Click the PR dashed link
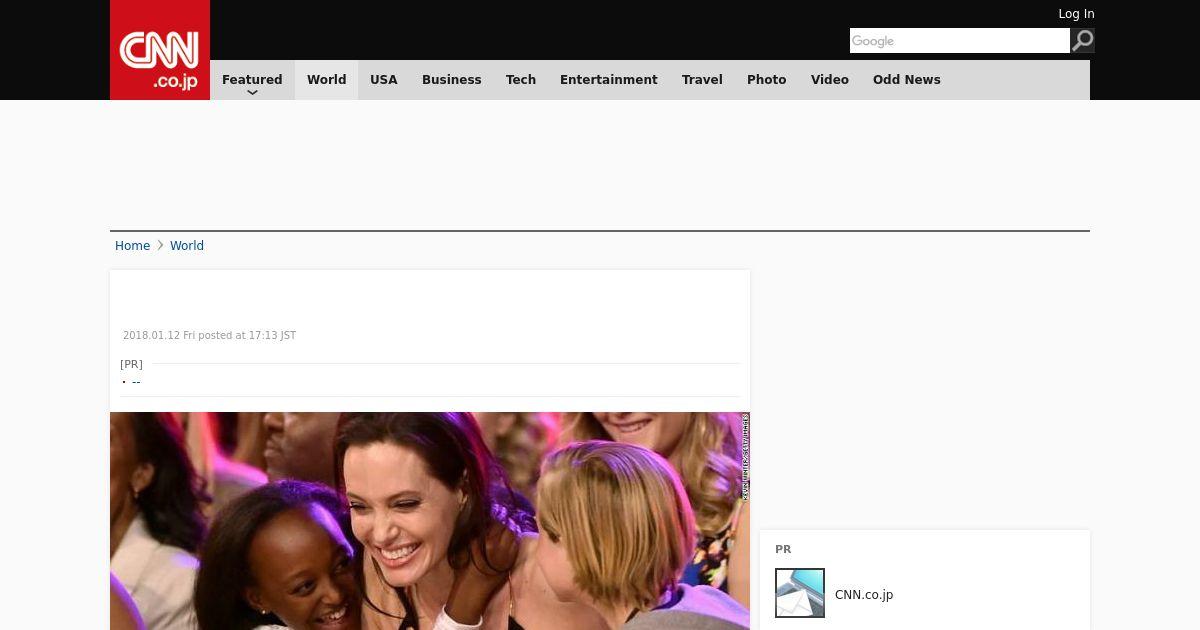This screenshot has height=630, width=1200. click(136, 382)
